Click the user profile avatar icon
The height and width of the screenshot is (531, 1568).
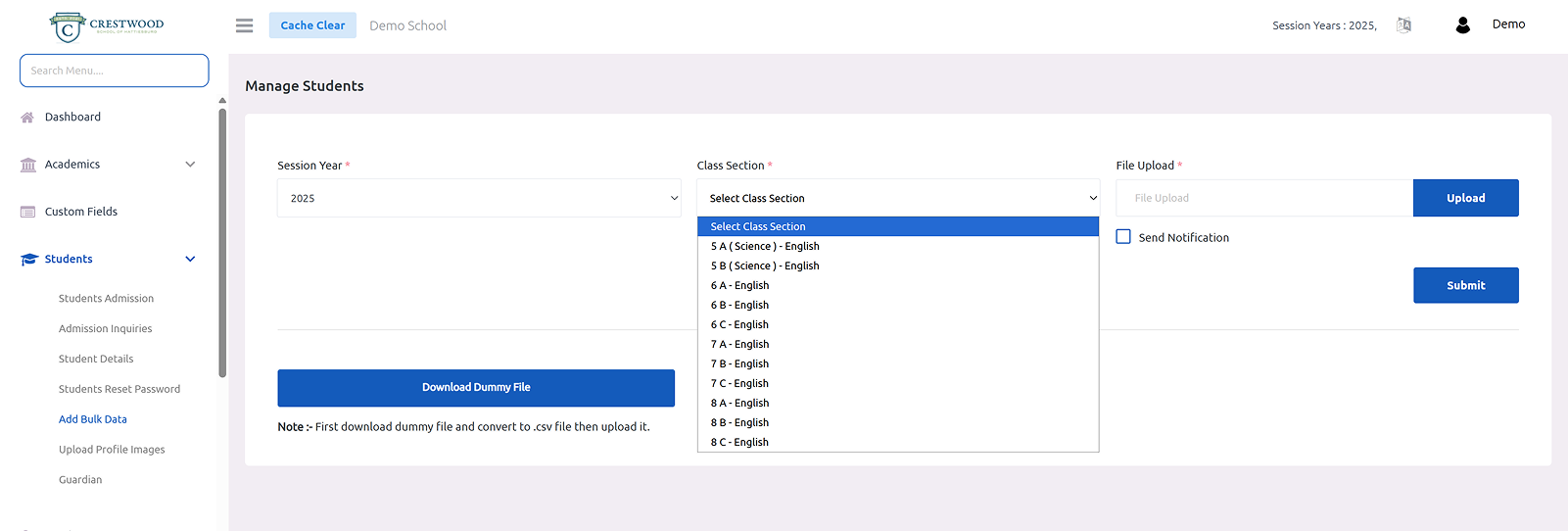pyautogui.click(x=1462, y=25)
